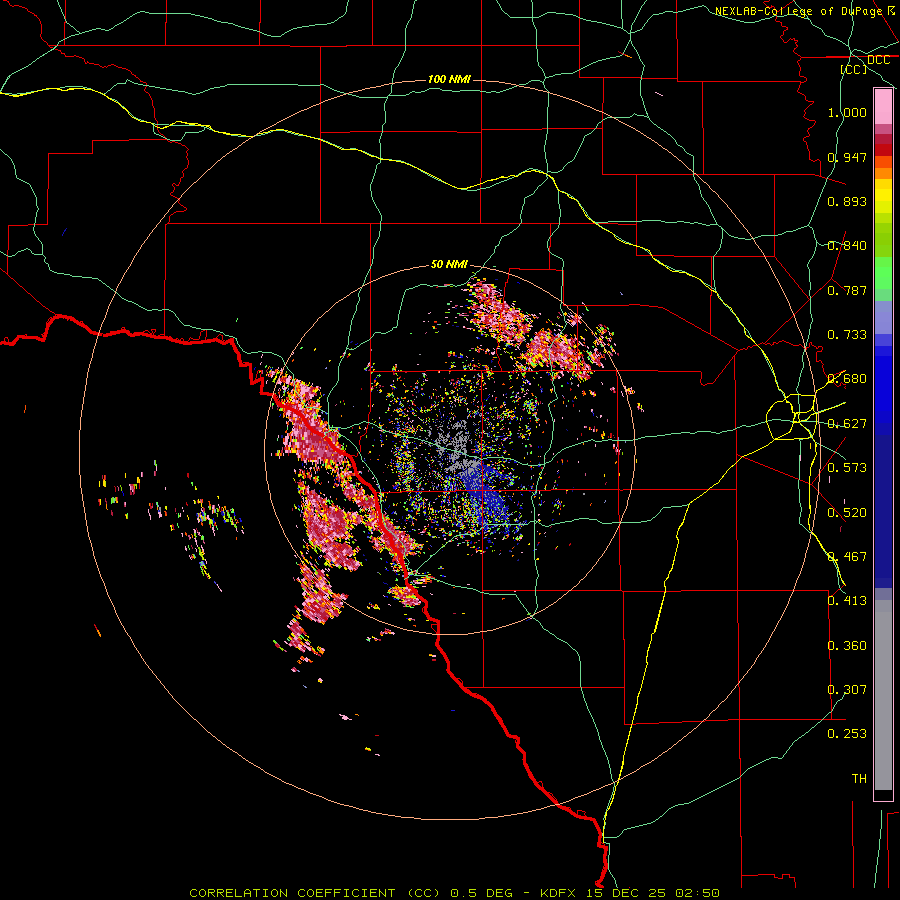The width and height of the screenshot is (900, 900).
Task: Select the 0.627 scale value
Action: [847, 424]
